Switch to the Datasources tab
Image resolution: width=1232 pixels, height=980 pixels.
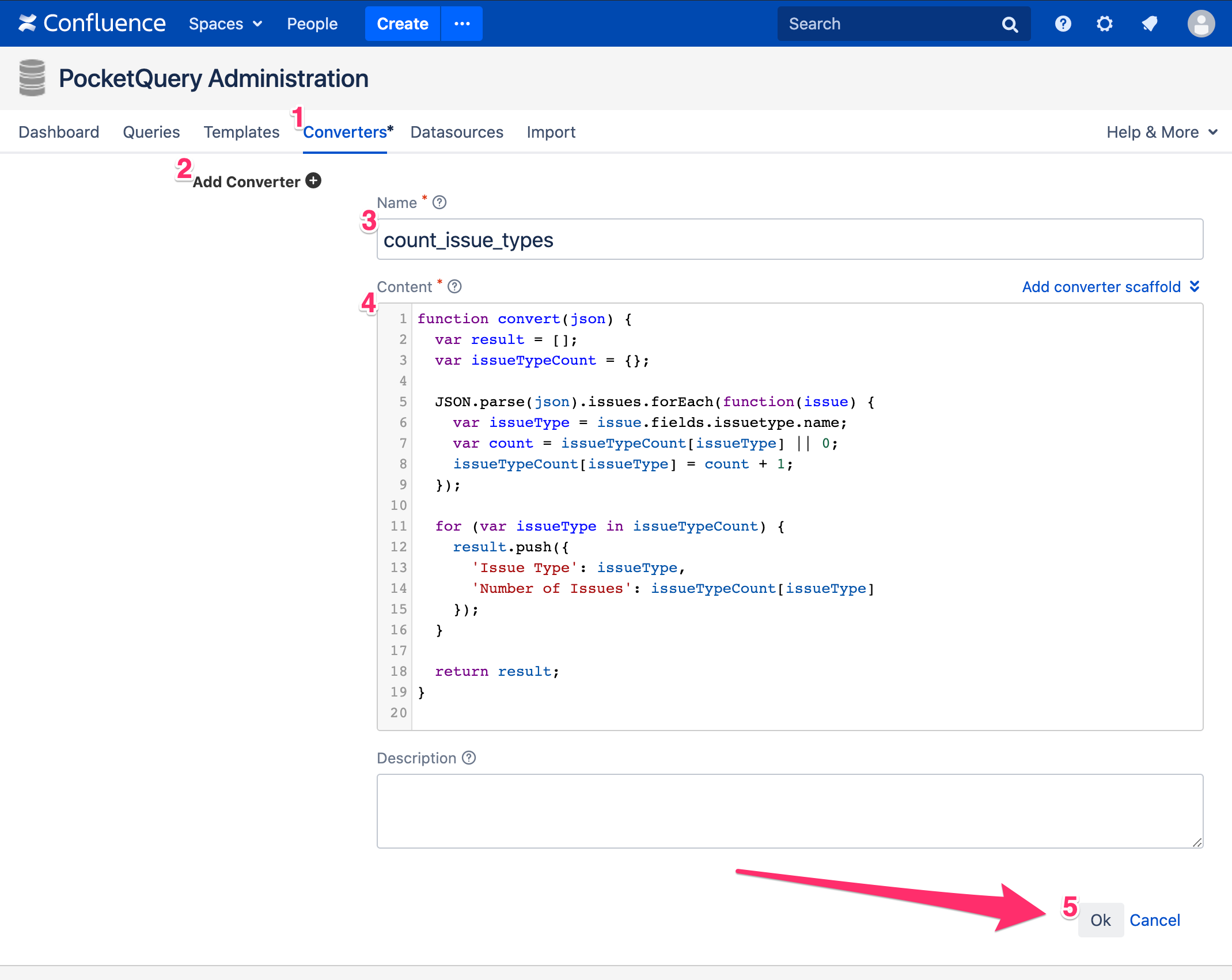457,132
